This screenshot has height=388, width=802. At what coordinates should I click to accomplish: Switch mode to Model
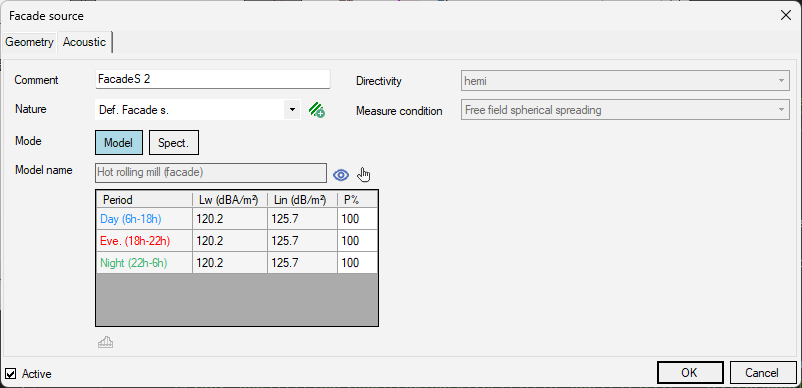[119, 143]
